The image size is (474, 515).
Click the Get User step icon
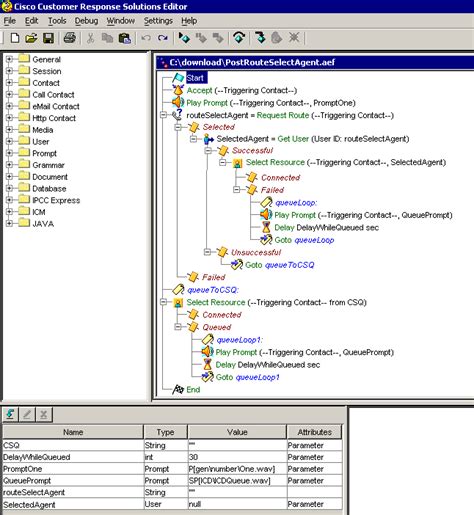pos(209,139)
